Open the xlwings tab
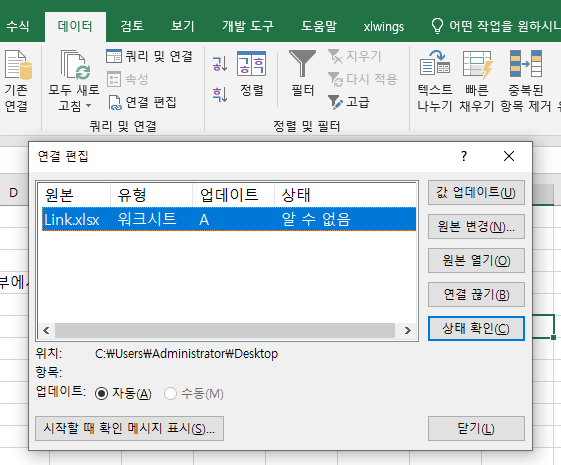The width and height of the screenshot is (561, 465). tap(384, 26)
